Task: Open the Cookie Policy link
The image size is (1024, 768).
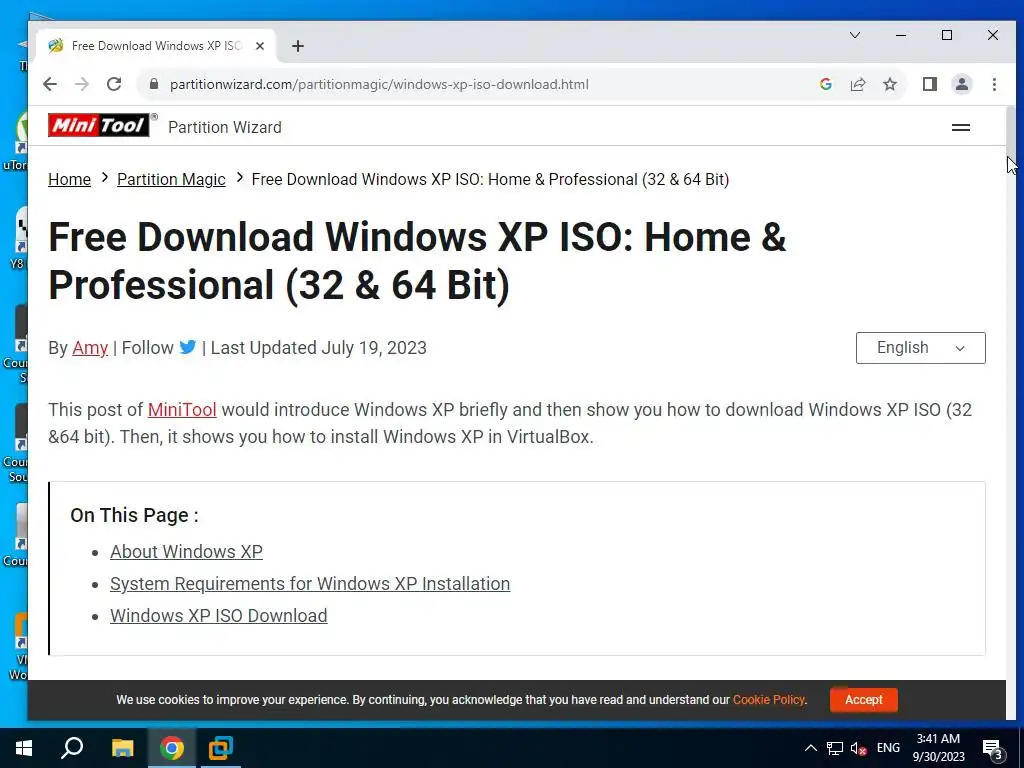Action: click(769, 699)
